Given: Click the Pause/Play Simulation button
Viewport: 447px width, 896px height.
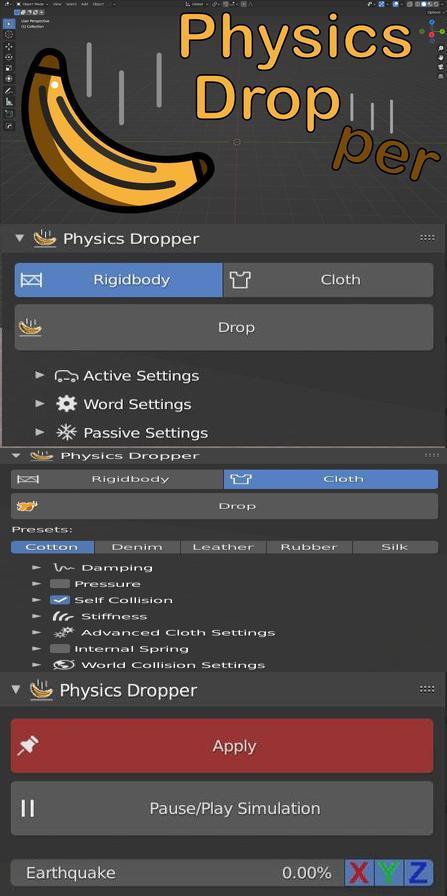Looking at the screenshot, I should (222, 808).
